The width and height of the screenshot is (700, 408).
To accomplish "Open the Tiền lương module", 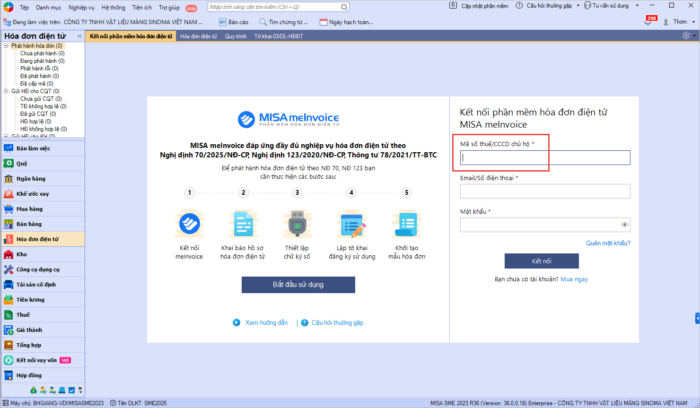I will click(28, 300).
